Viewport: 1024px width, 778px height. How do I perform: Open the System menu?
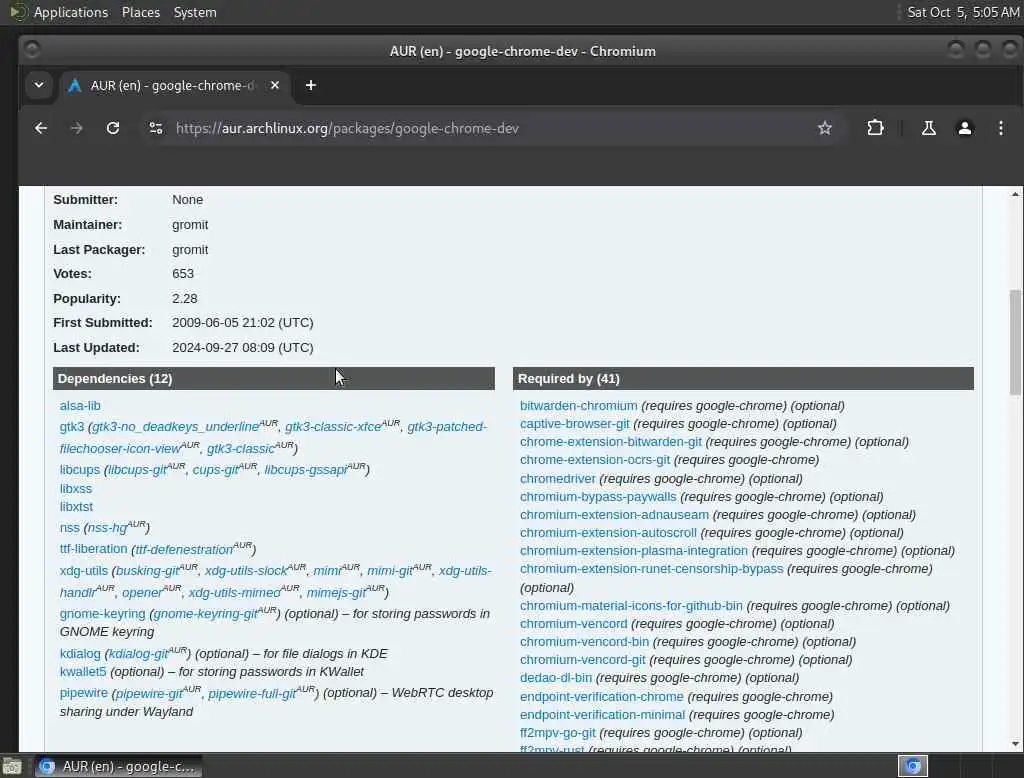coord(195,12)
